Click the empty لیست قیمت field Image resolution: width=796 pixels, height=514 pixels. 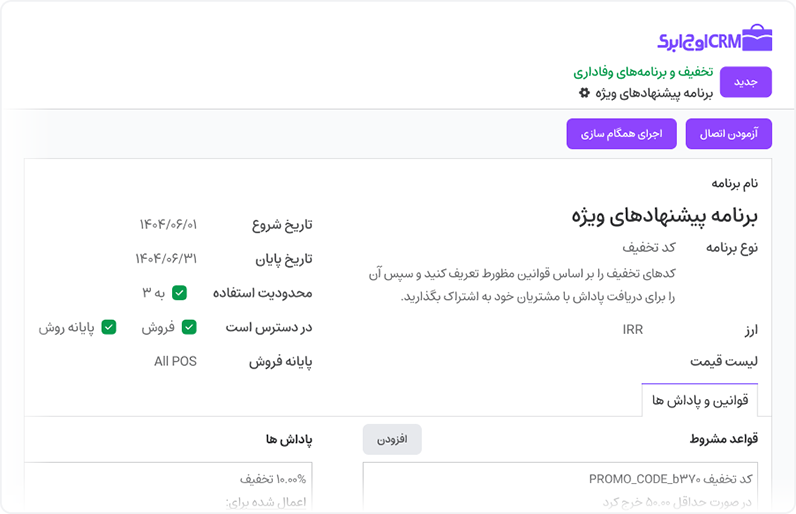coord(600,361)
